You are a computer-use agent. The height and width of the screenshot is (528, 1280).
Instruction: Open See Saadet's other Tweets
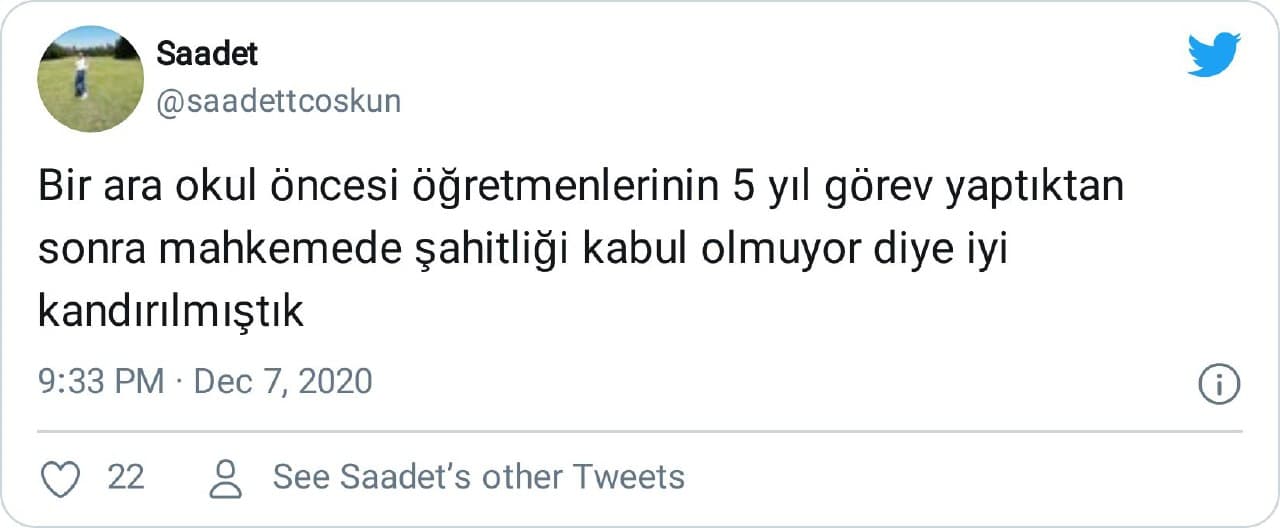pos(479,478)
